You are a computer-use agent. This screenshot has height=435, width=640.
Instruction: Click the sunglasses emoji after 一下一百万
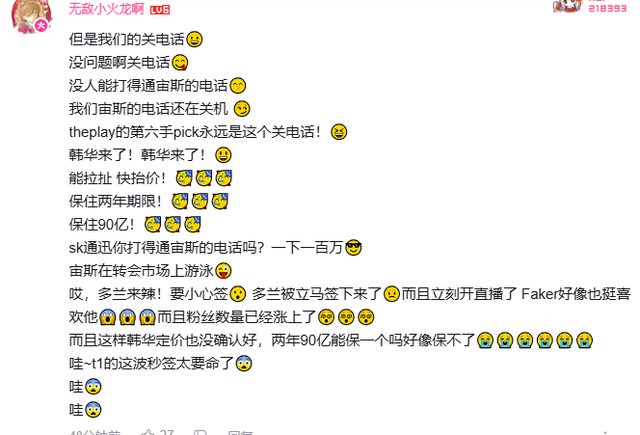353,248
